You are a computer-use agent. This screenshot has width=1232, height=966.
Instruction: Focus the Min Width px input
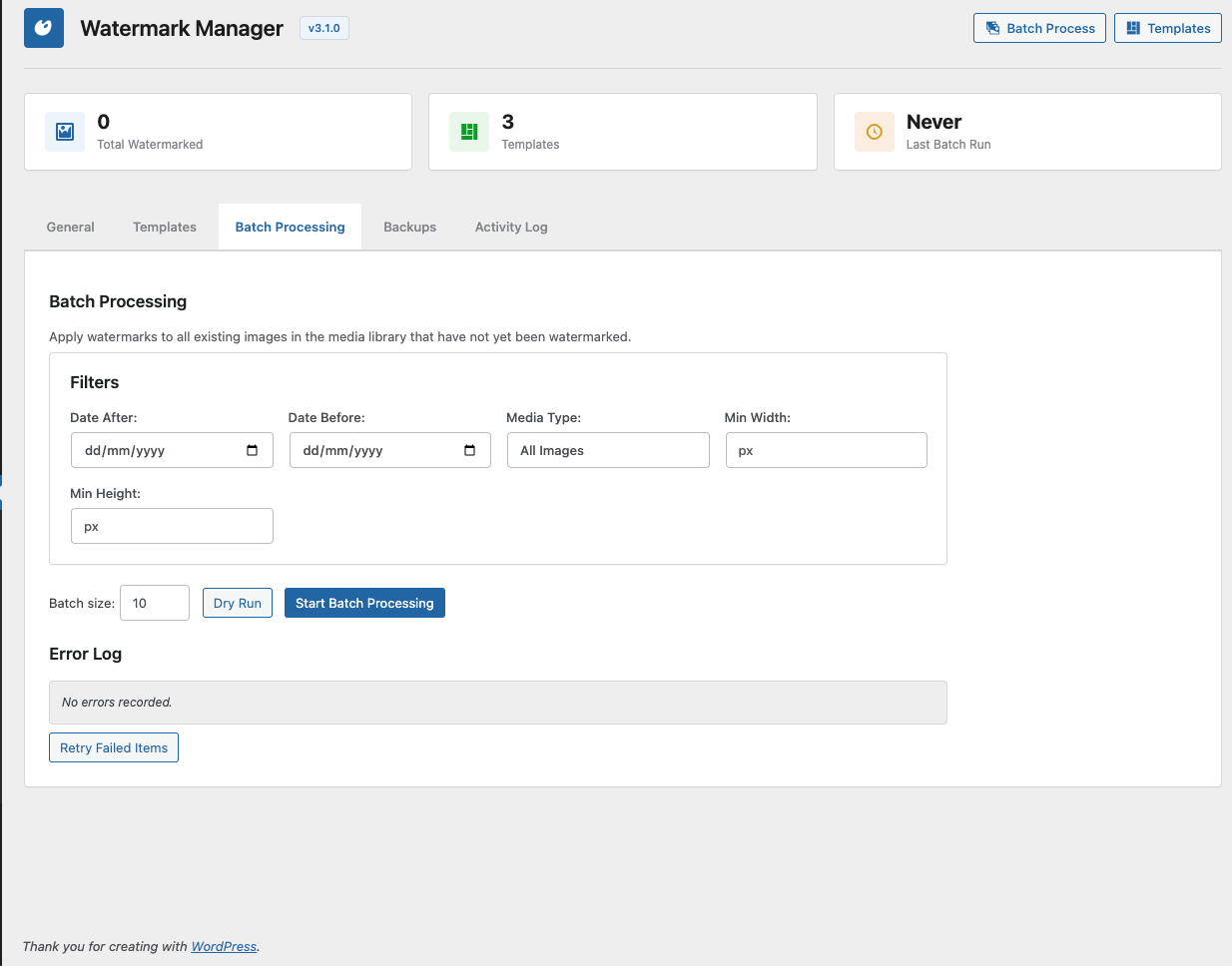tap(826, 450)
